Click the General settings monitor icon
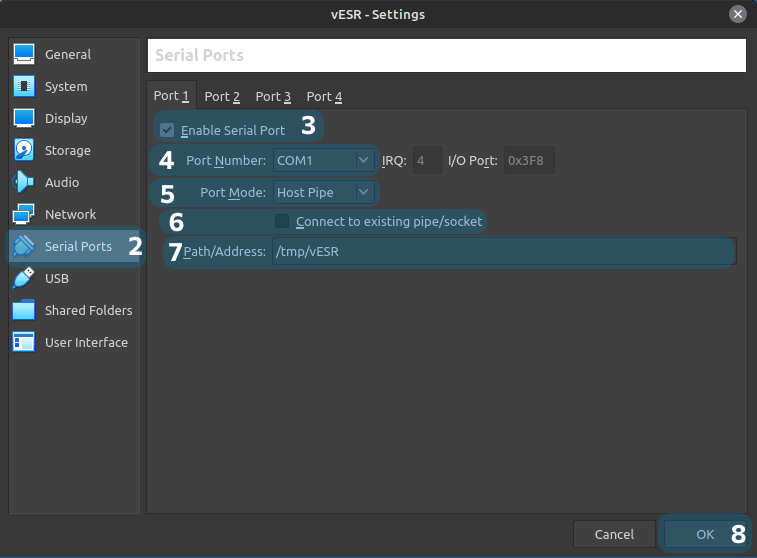This screenshot has height=558, width=757. click(24, 54)
